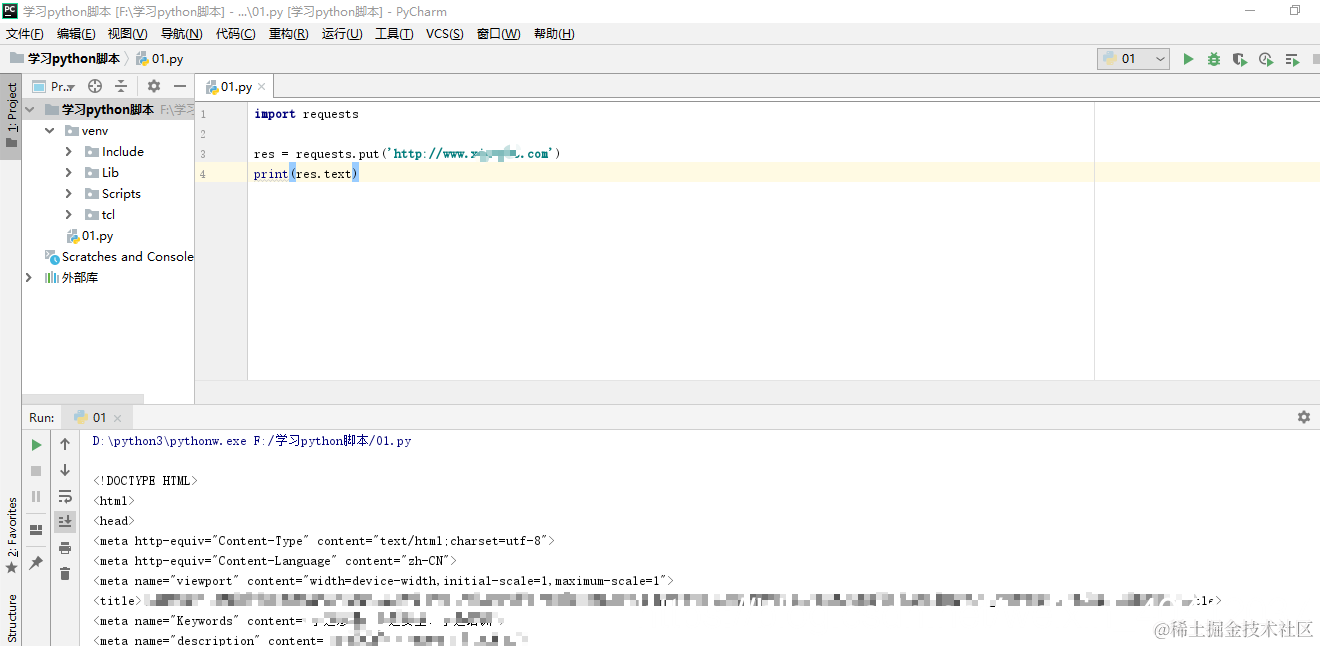Close the 01 run tab
This screenshot has height=646, width=1320.
click(117, 418)
